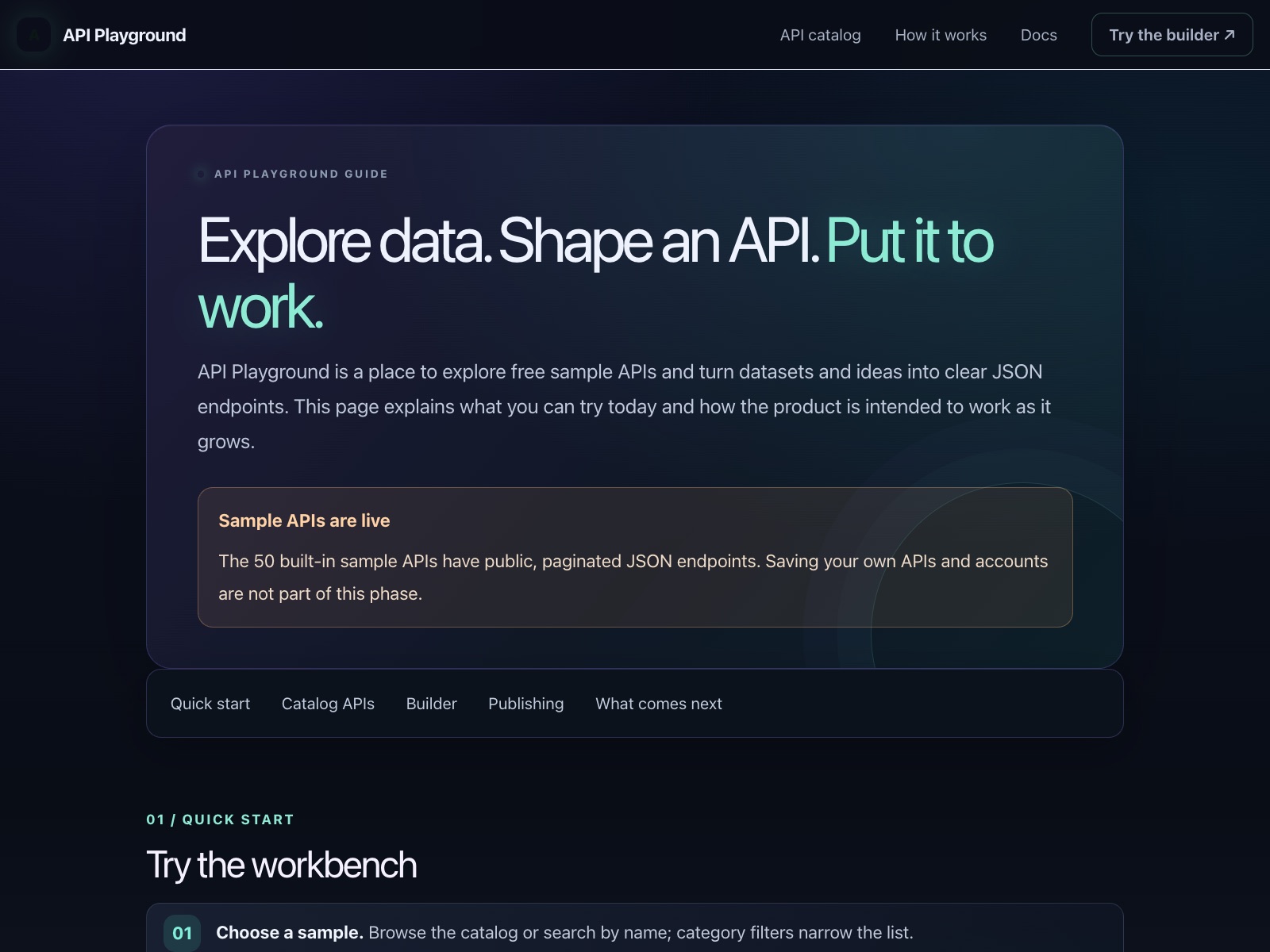The height and width of the screenshot is (952, 1270).
Task: Jump to the Quick start section
Action: [210, 704]
